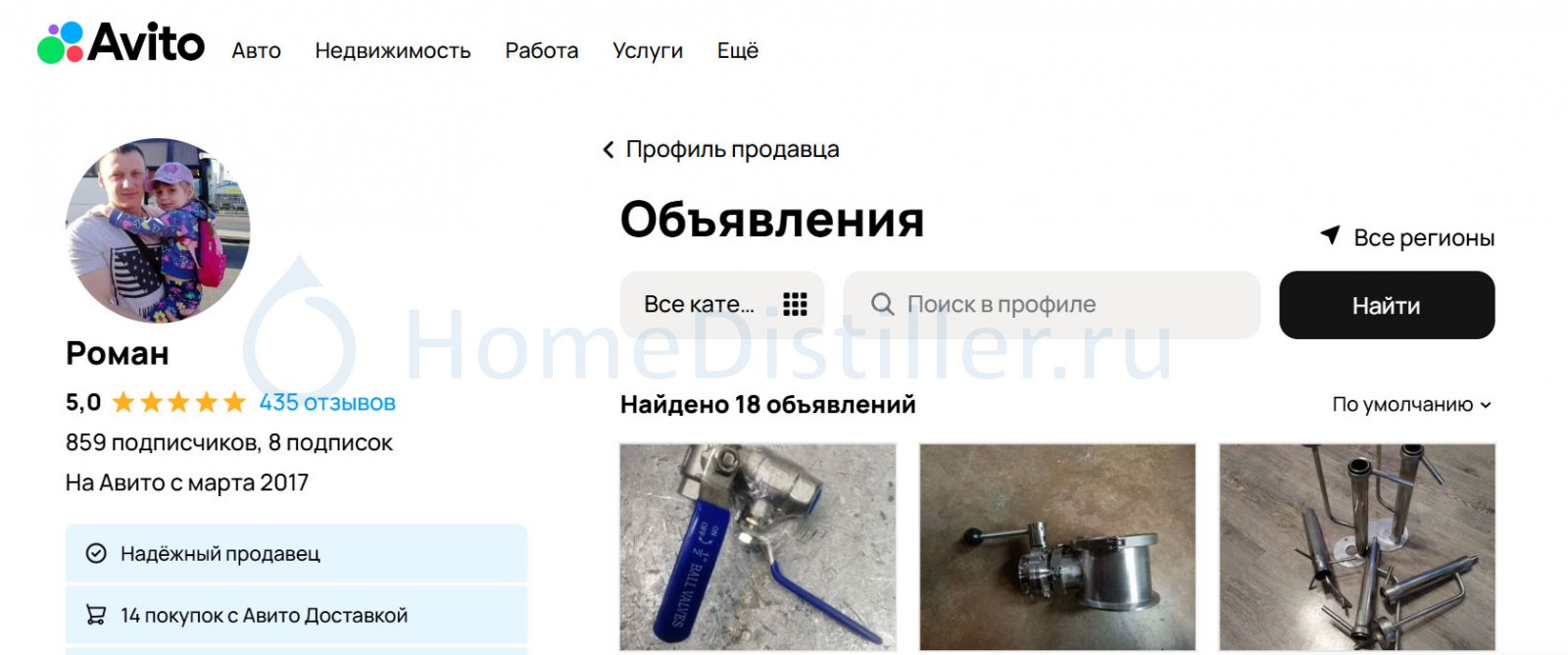Open the 435 отзывов reviews link
Screen dimensions: 1568x655
(x=327, y=403)
